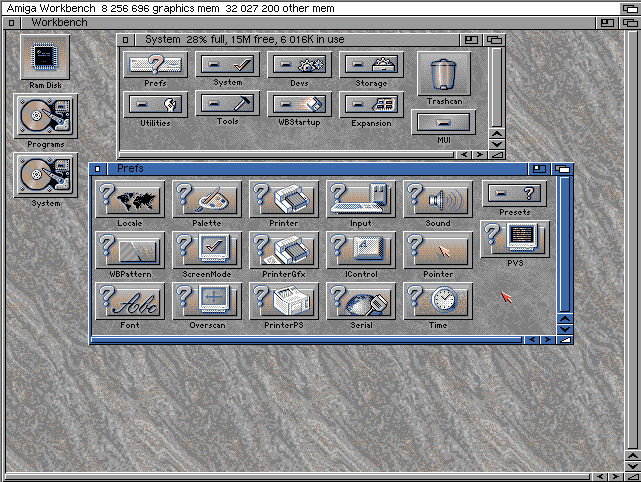Click the Prefs window vertical scrollbar
The image size is (641, 482).
click(x=565, y=244)
